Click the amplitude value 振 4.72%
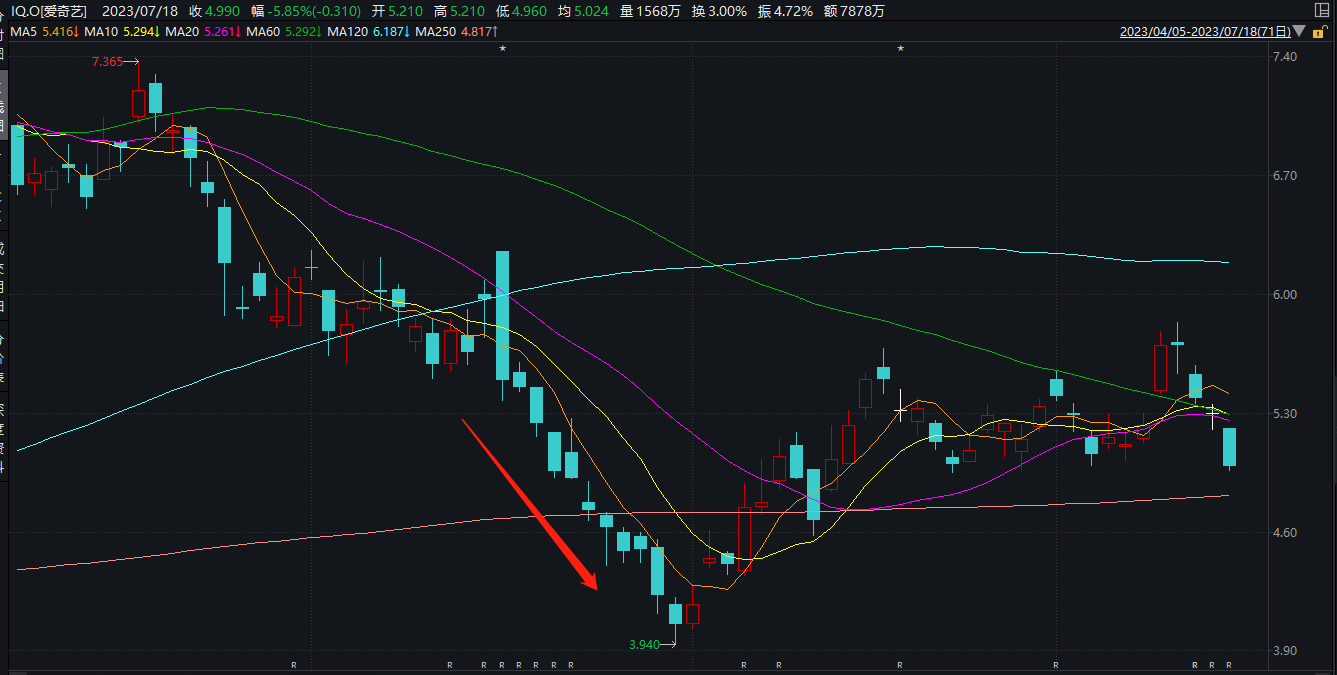The height and width of the screenshot is (675, 1337). (786, 11)
